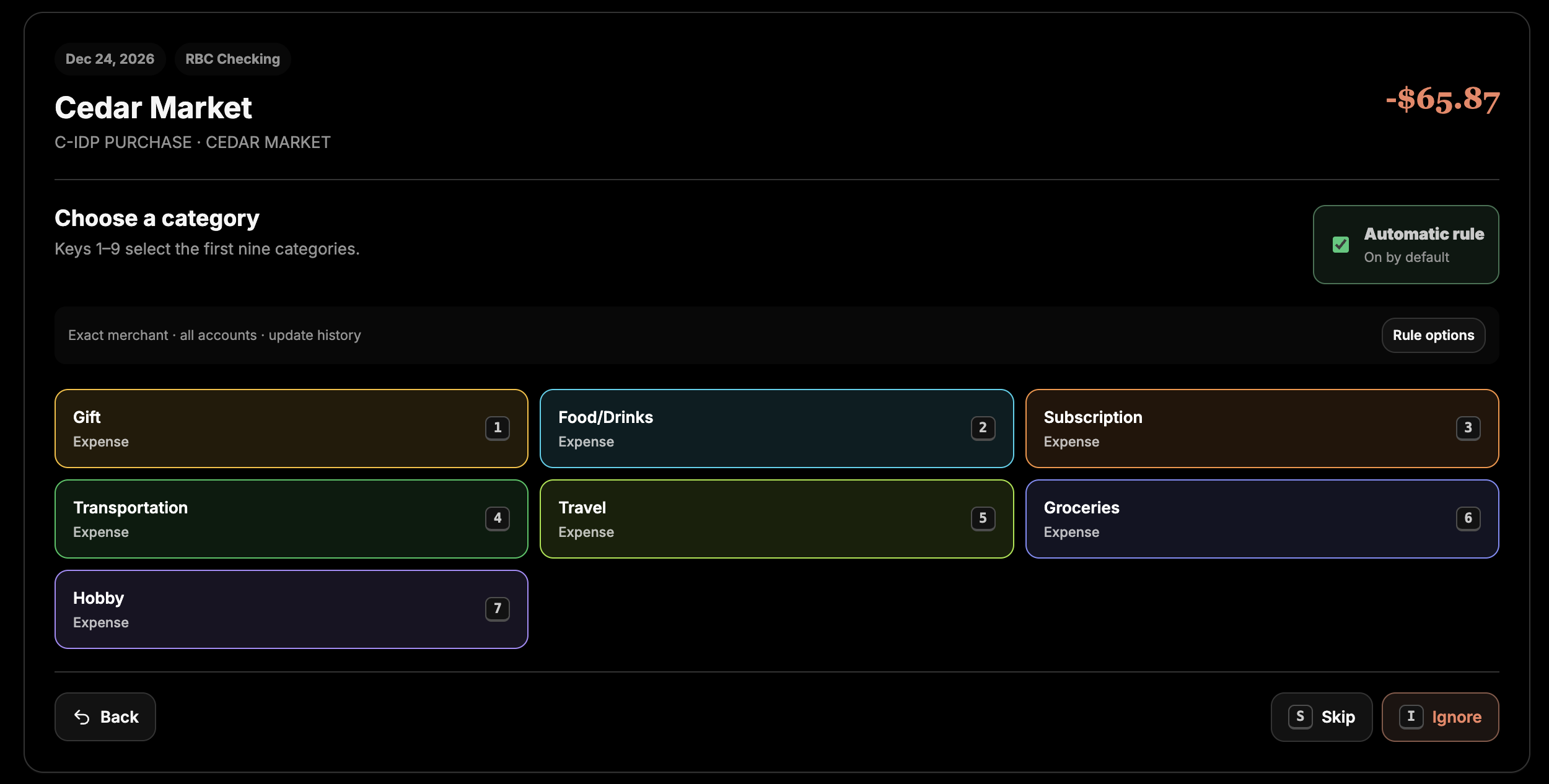1549x784 pixels.
Task: Click key badge 5 on Travel
Action: click(x=983, y=518)
